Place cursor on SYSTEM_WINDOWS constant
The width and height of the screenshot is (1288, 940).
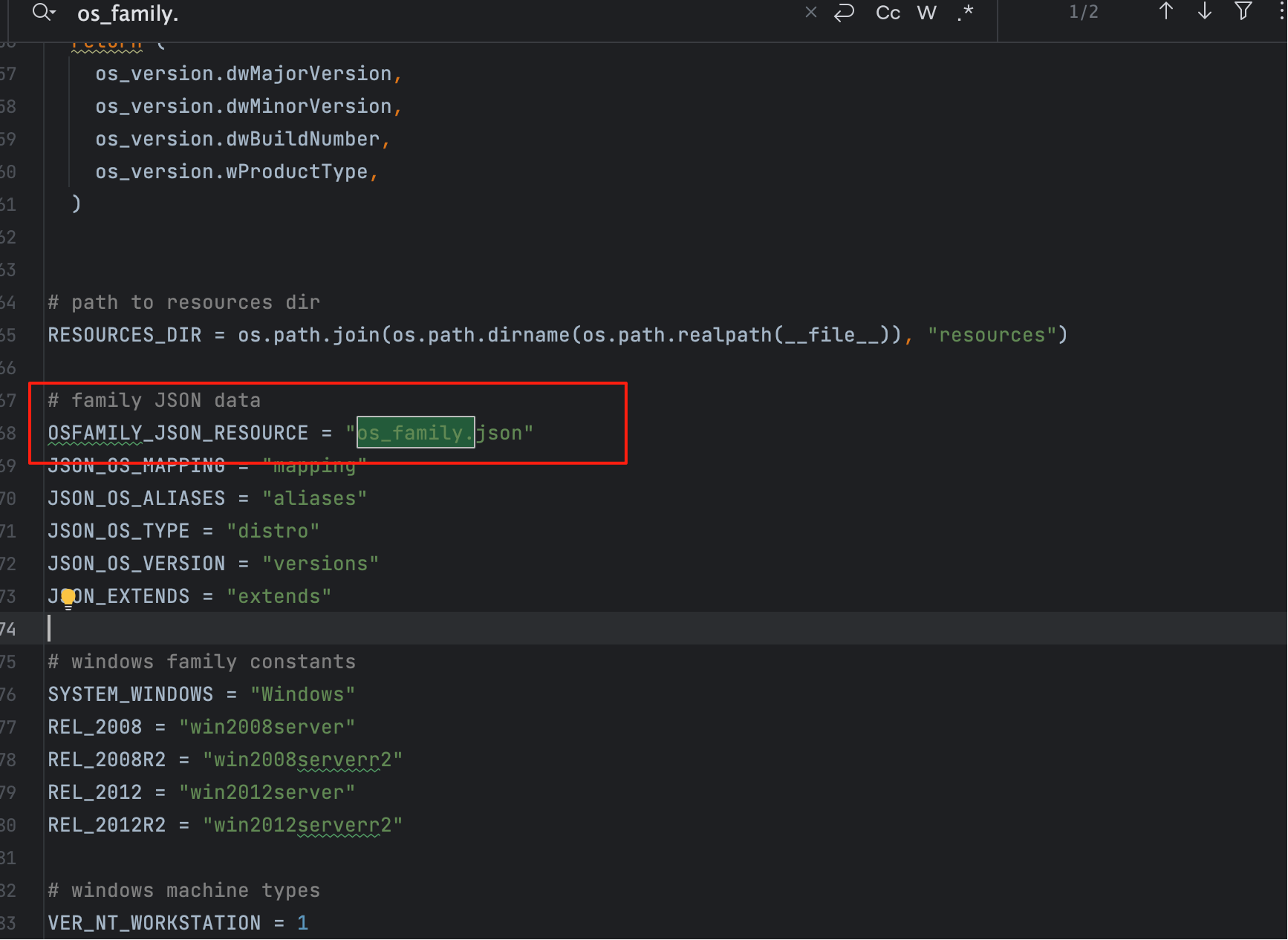point(130,694)
